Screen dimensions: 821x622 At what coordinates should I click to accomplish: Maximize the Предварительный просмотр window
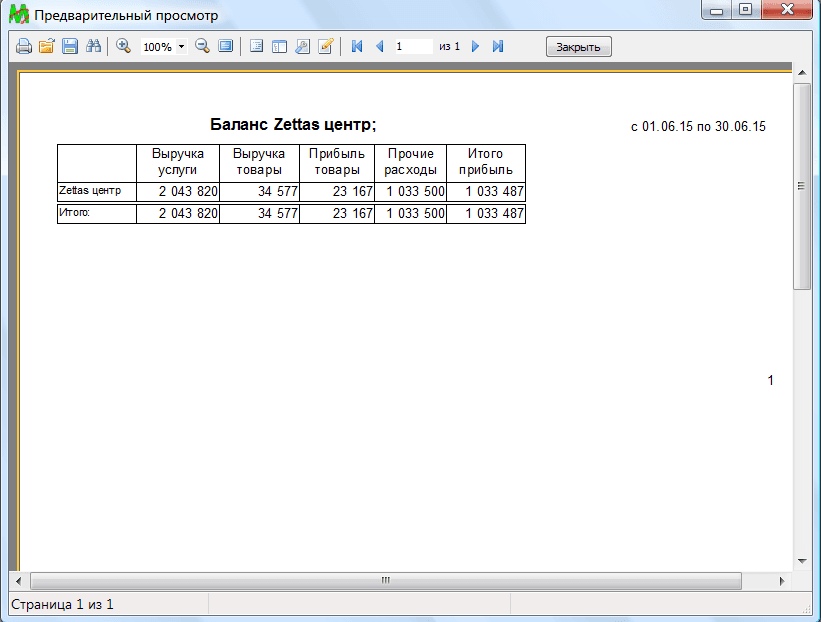click(746, 9)
